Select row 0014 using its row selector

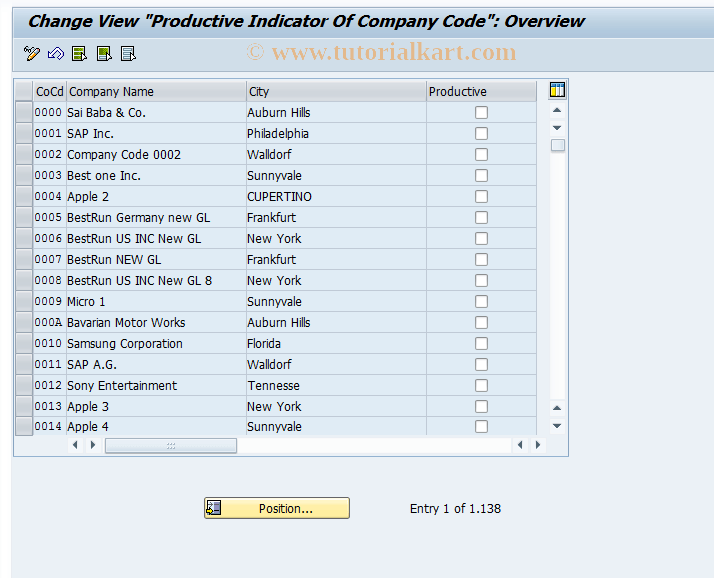click(24, 426)
